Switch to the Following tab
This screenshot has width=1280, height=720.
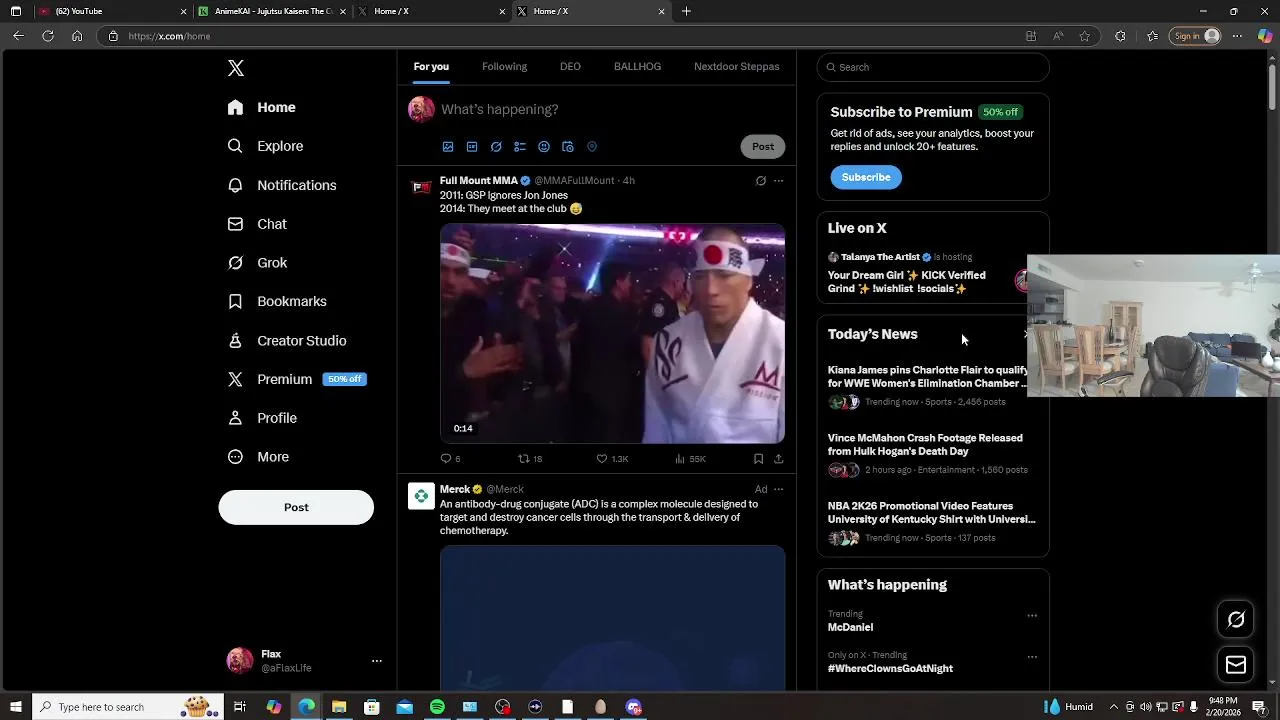(504, 67)
